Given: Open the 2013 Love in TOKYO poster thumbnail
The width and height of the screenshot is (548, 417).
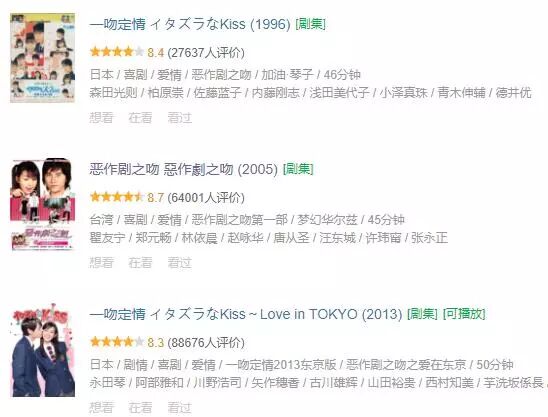Looking at the screenshot, I should 42,350.
